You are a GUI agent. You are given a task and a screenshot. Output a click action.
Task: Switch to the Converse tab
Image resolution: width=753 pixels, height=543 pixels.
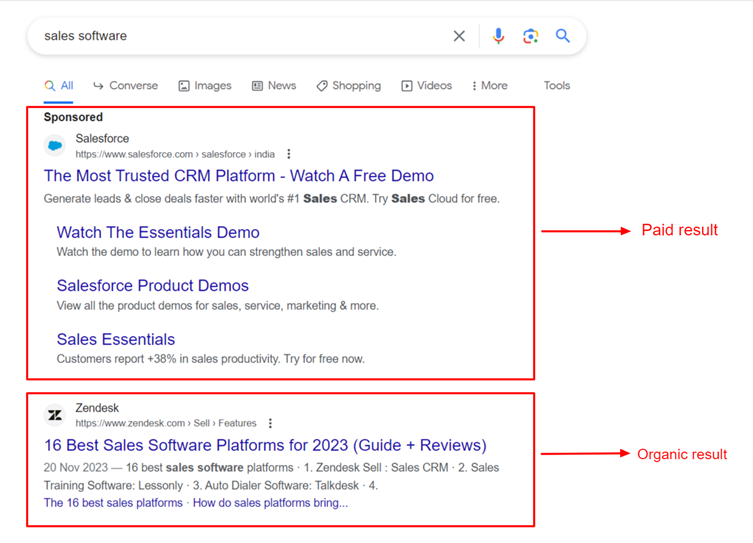[x=126, y=86]
